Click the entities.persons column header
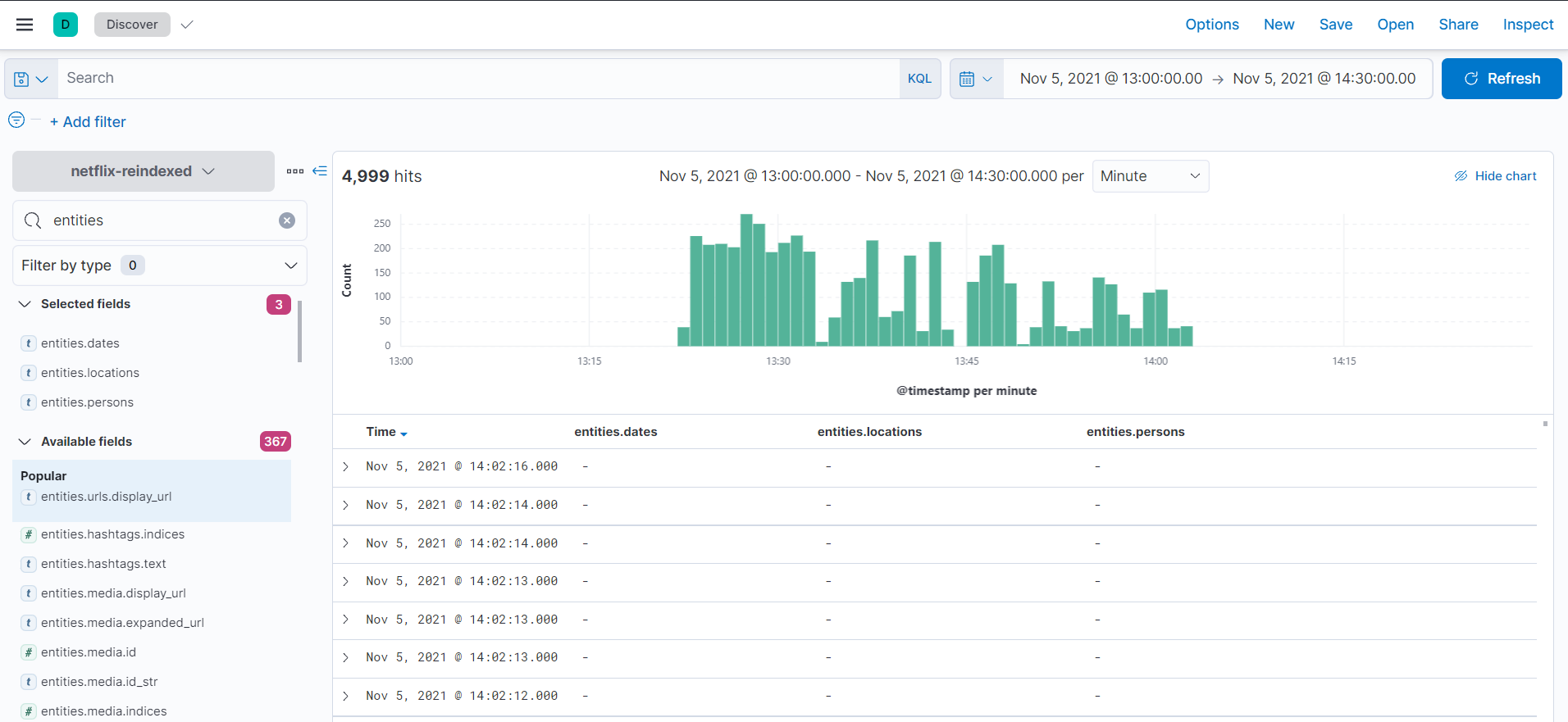 click(x=1136, y=432)
